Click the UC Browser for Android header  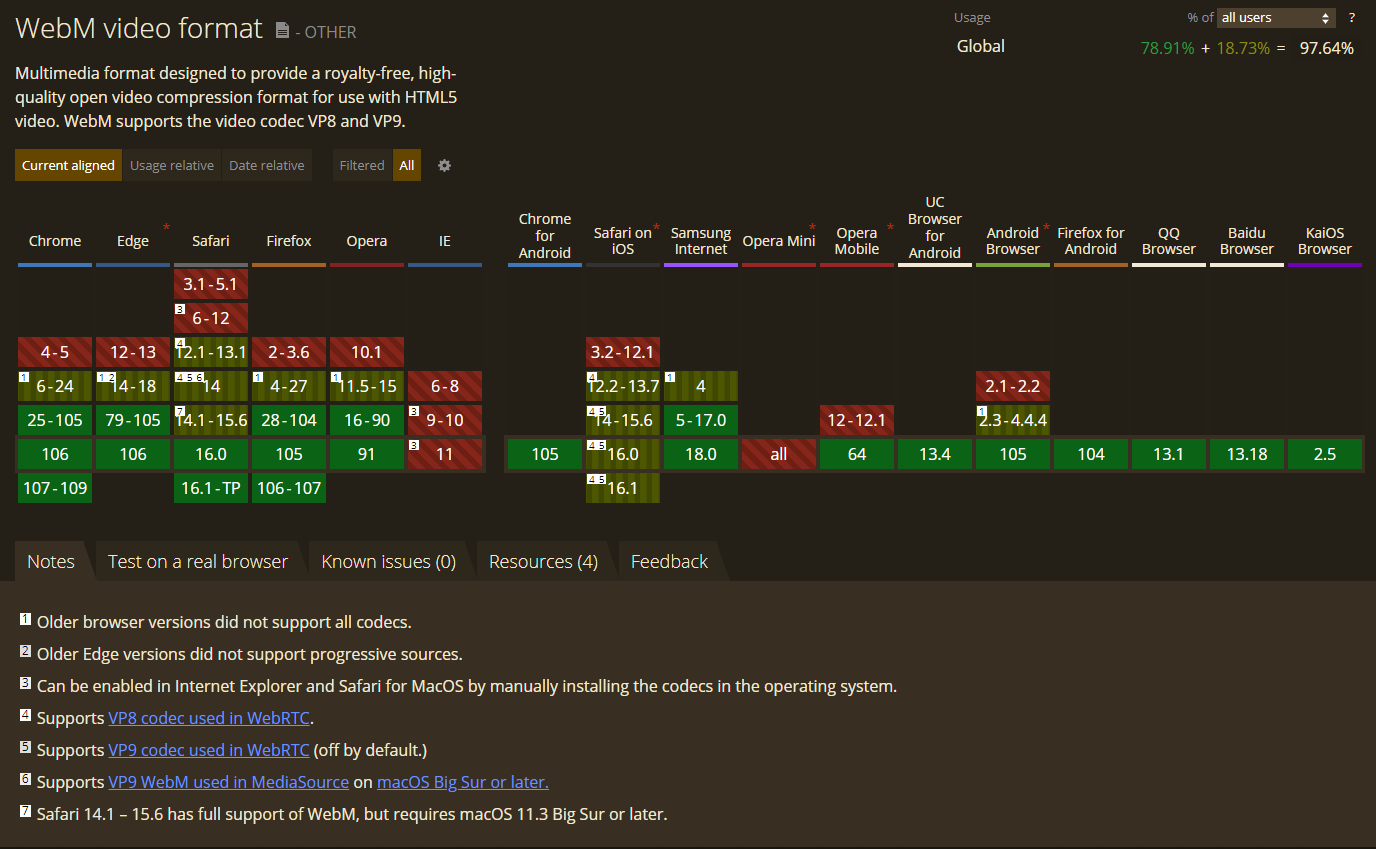click(x=935, y=228)
